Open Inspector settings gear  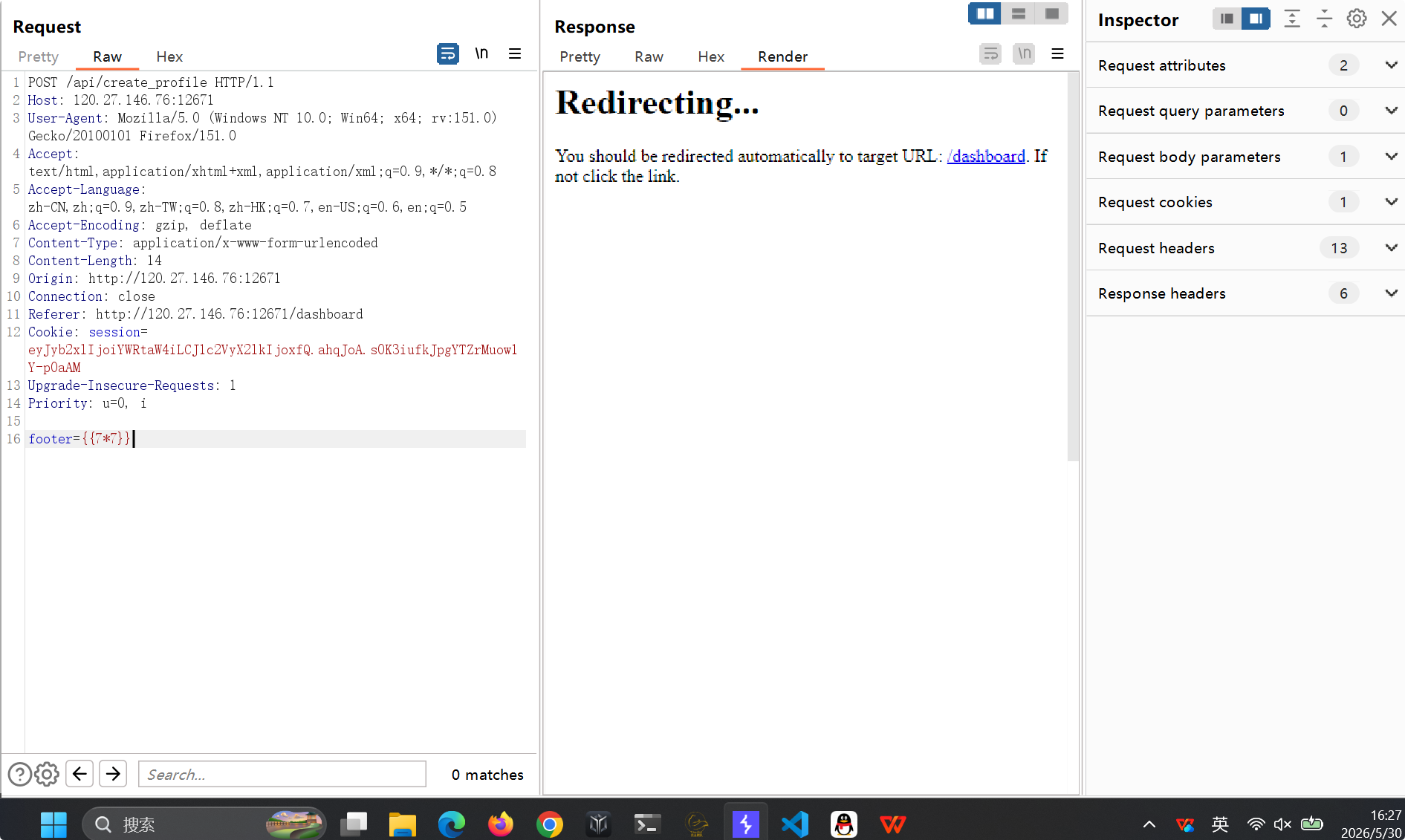(x=1357, y=19)
